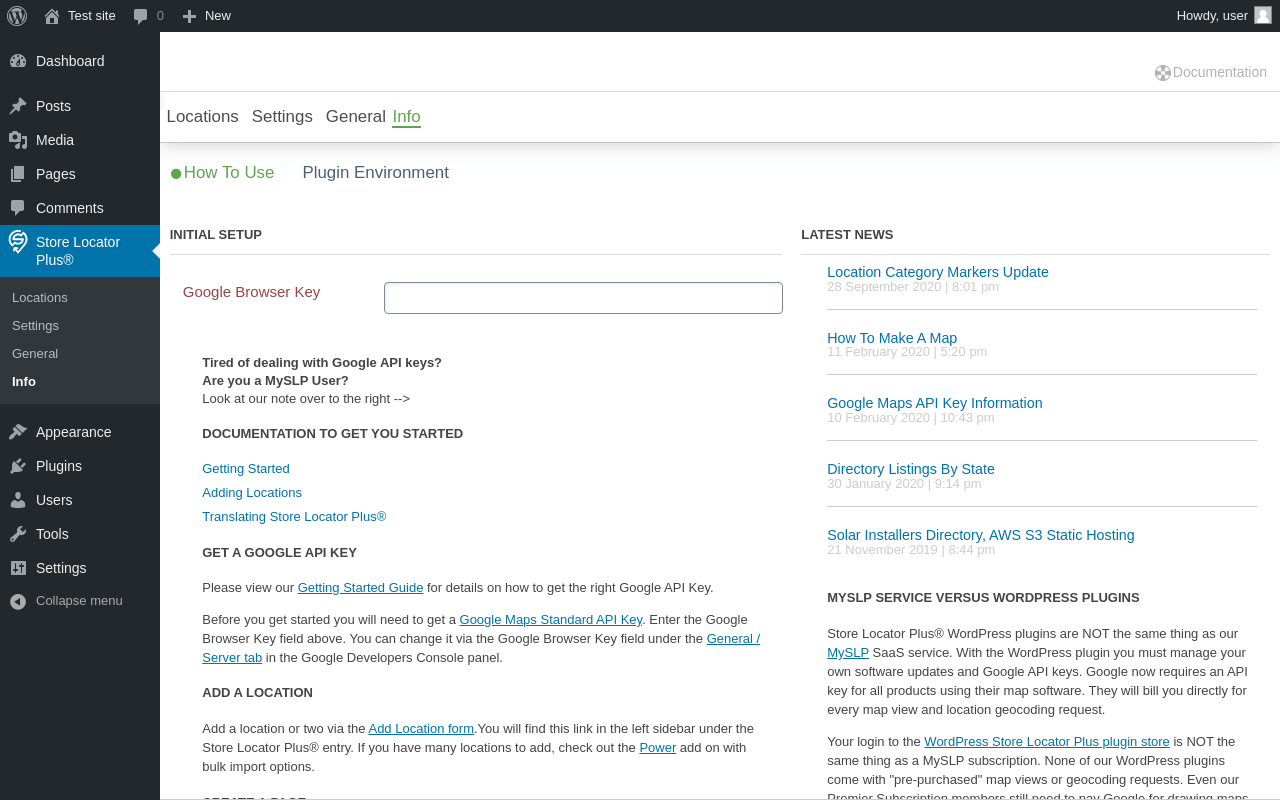The width and height of the screenshot is (1280, 800).
Task: Click the Media icon in sidebar
Action: point(18,140)
